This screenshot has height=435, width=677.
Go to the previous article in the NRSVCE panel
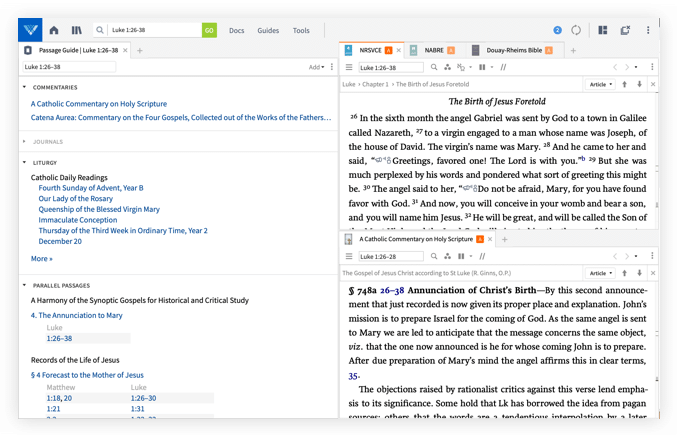624,85
